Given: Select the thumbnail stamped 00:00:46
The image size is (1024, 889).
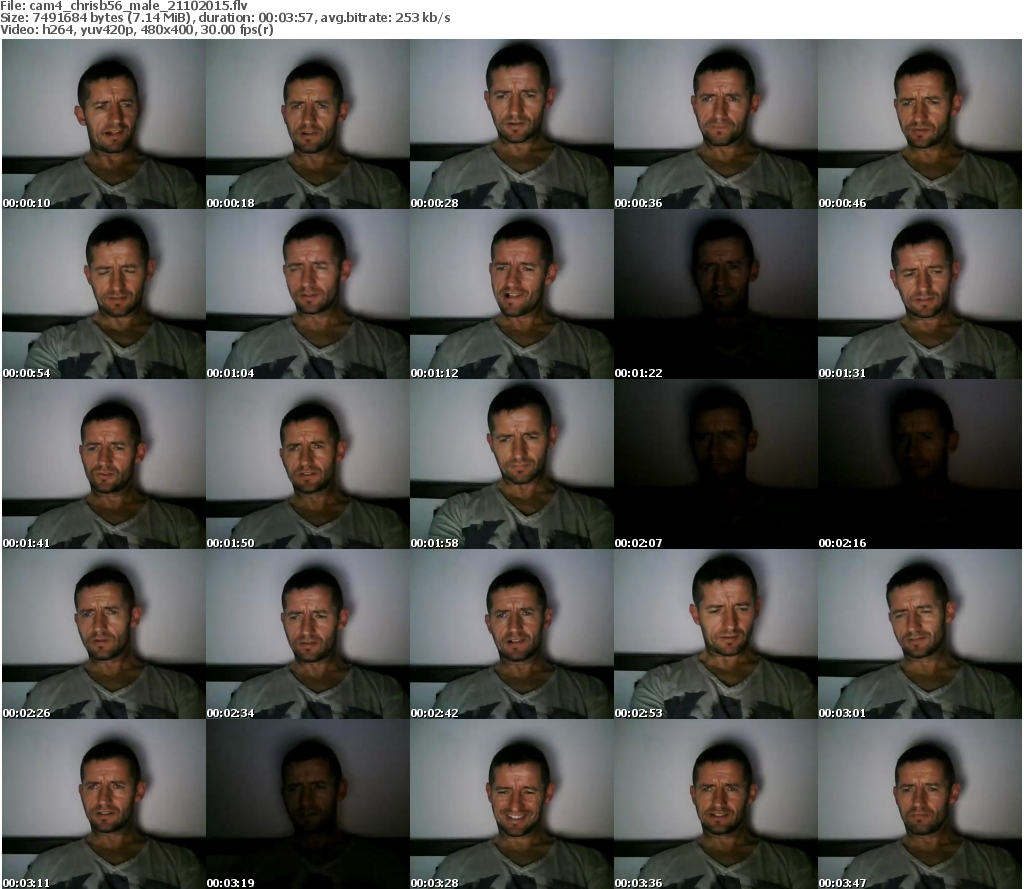Looking at the screenshot, I should pos(920,124).
